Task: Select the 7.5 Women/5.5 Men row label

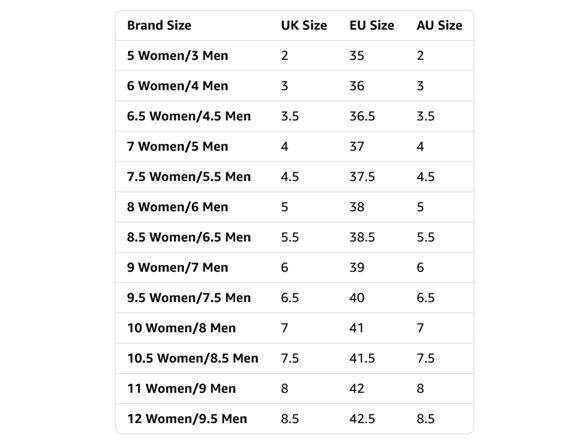Action: point(189,177)
